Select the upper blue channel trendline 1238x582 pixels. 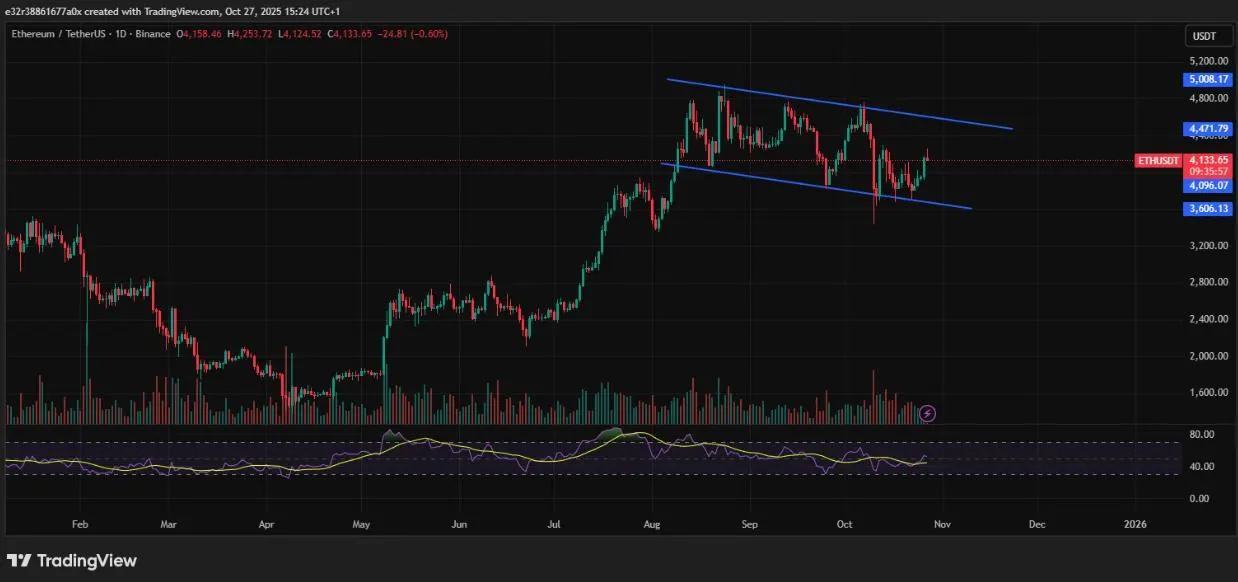click(840, 104)
